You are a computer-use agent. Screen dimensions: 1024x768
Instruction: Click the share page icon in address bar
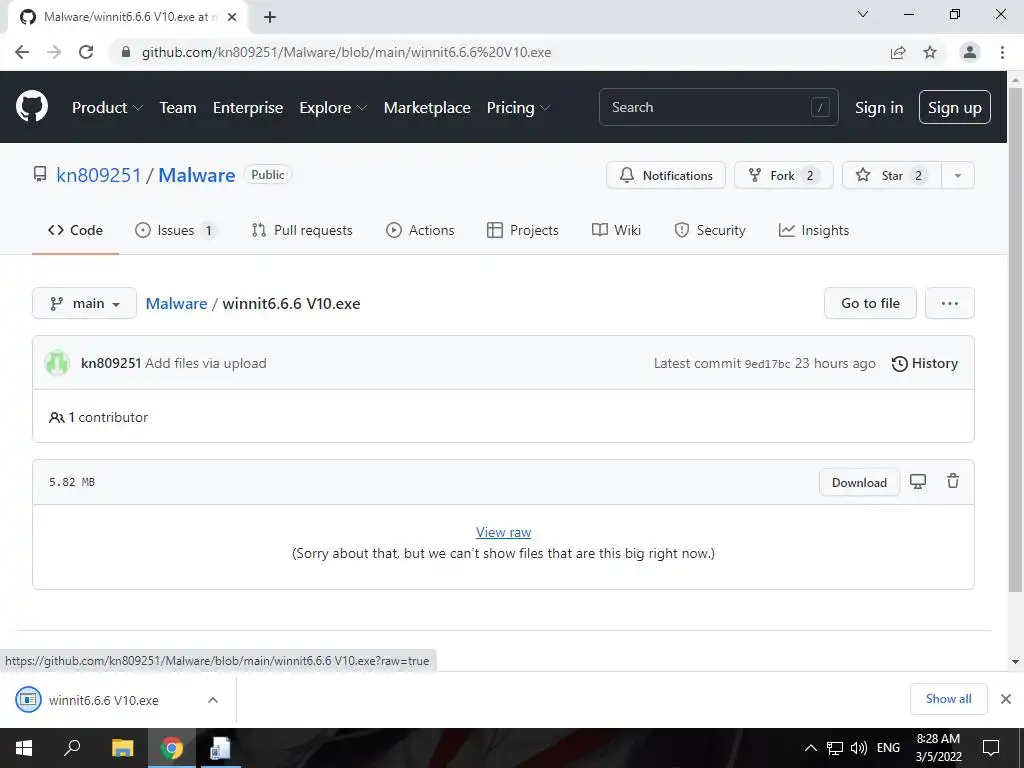point(898,52)
